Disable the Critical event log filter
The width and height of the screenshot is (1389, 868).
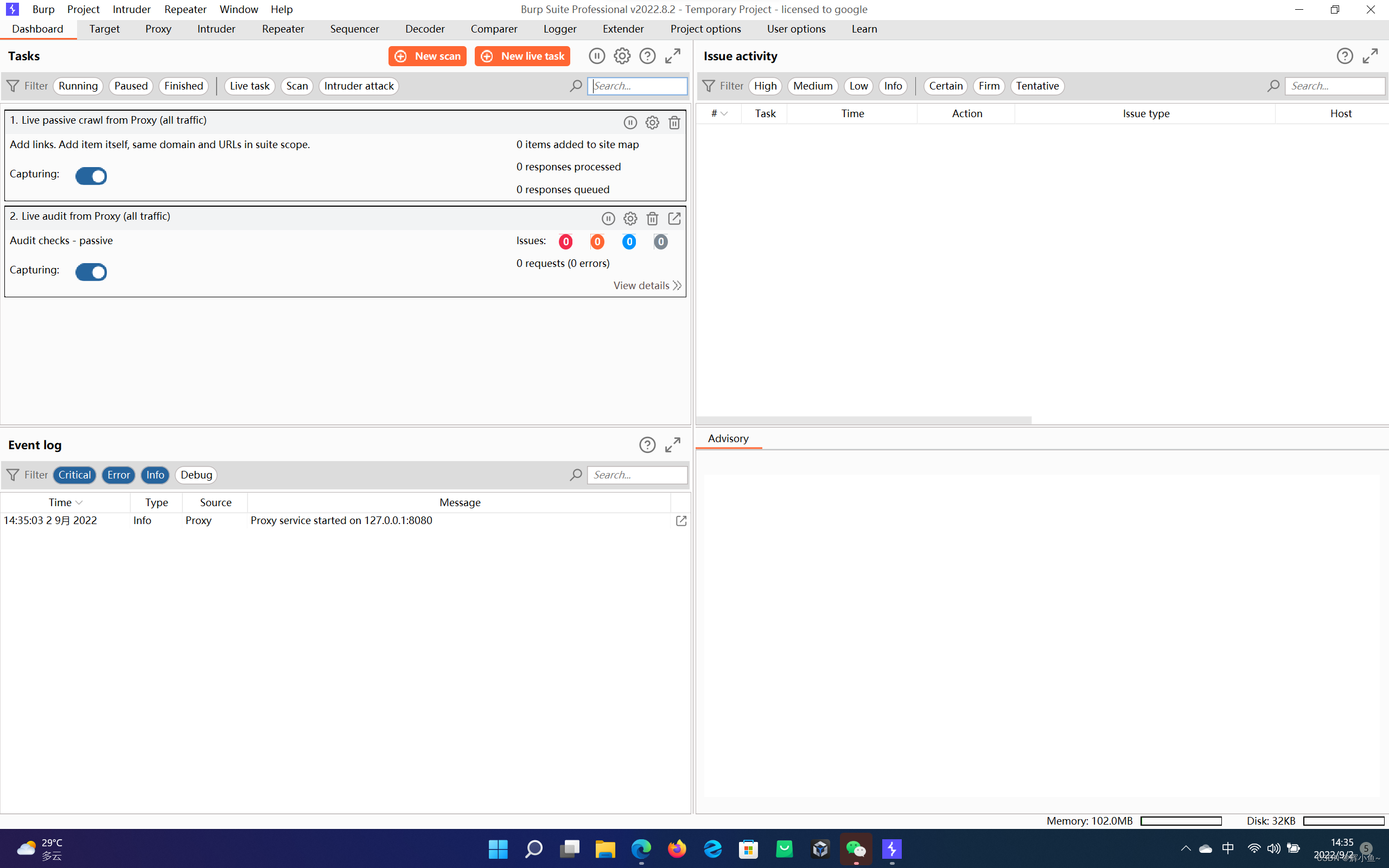75,475
